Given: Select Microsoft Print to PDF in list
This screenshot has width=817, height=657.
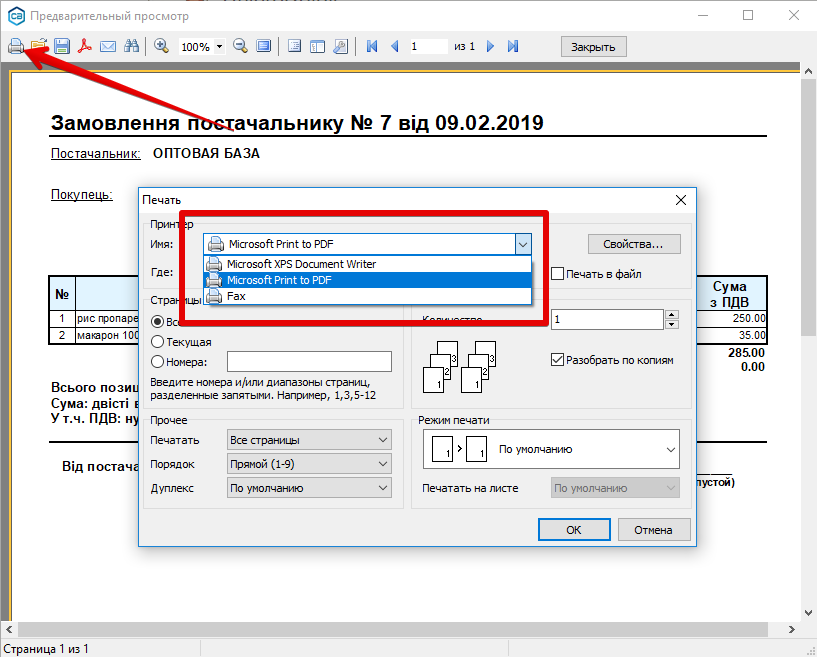Looking at the screenshot, I should pyautogui.click(x=367, y=280).
